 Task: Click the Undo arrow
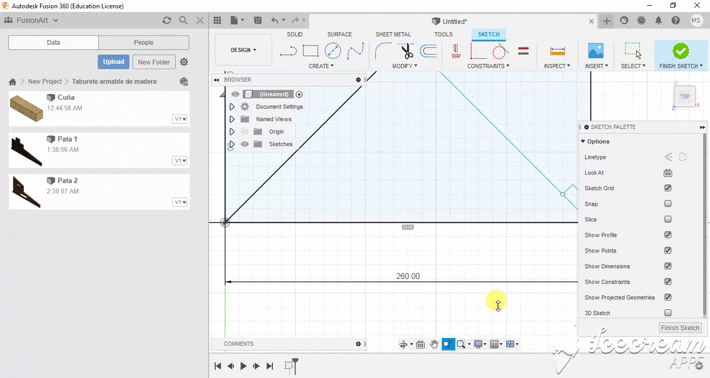click(275, 20)
